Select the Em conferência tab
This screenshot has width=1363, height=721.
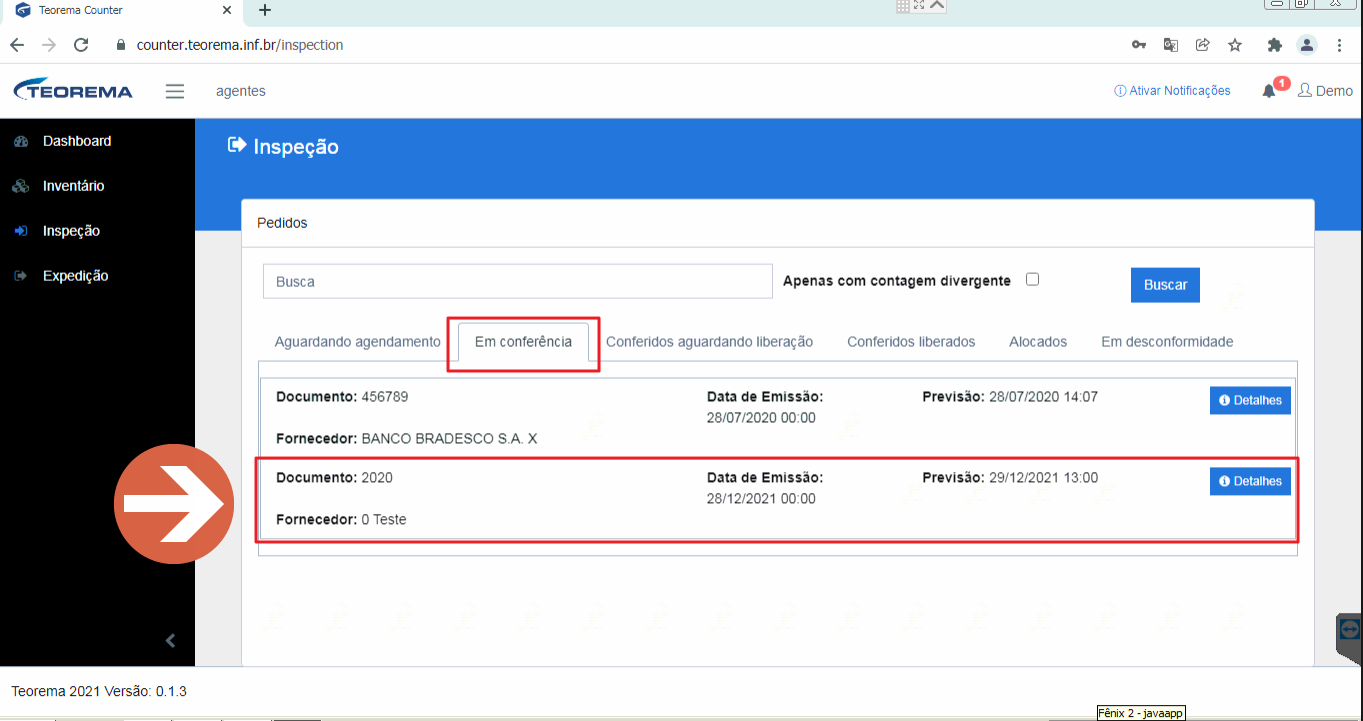pyautogui.click(x=523, y=342)
